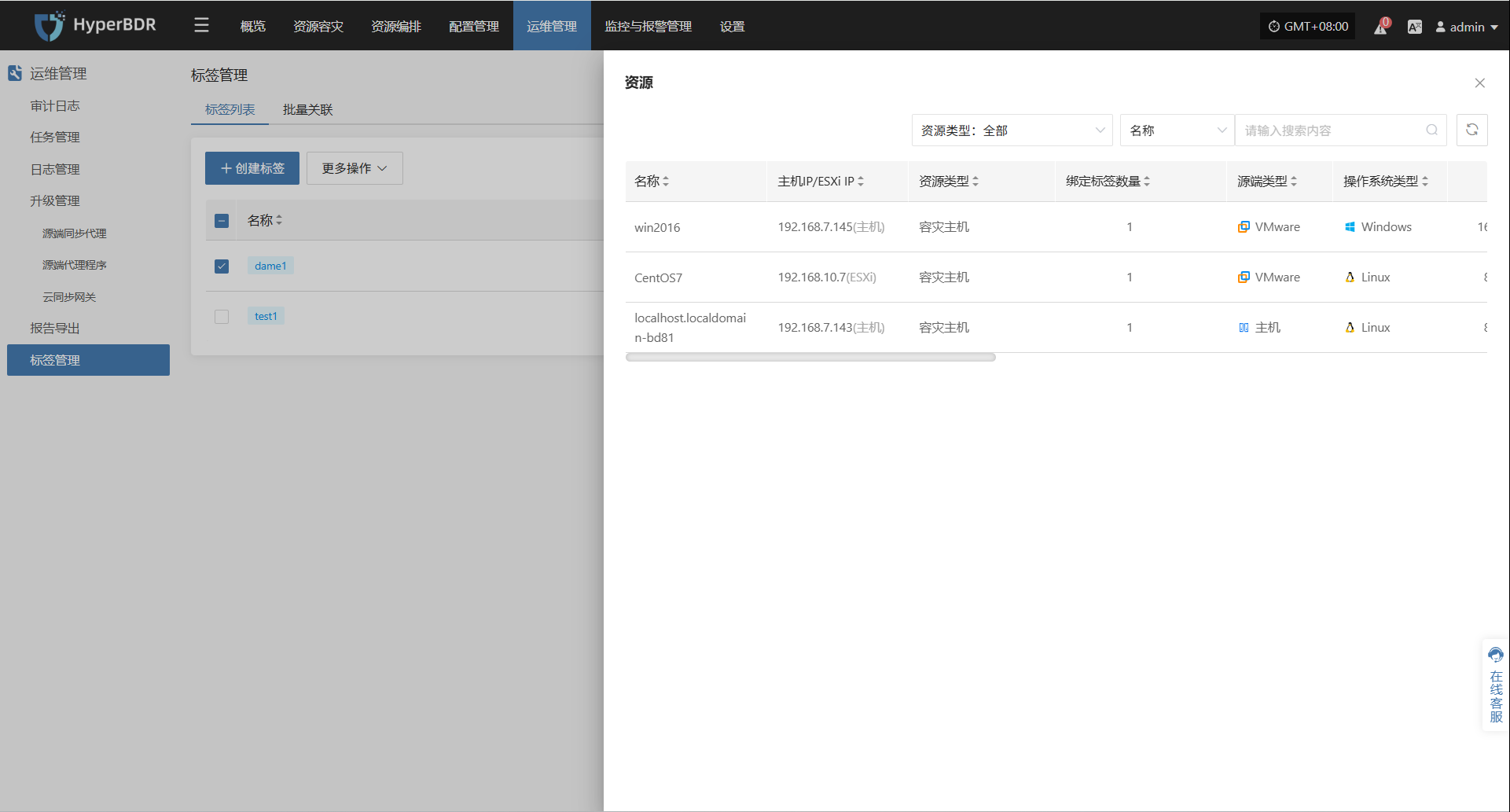1510x812 pixels.
Task: Open the 运维管理 top menu
Action: [552, 26]
